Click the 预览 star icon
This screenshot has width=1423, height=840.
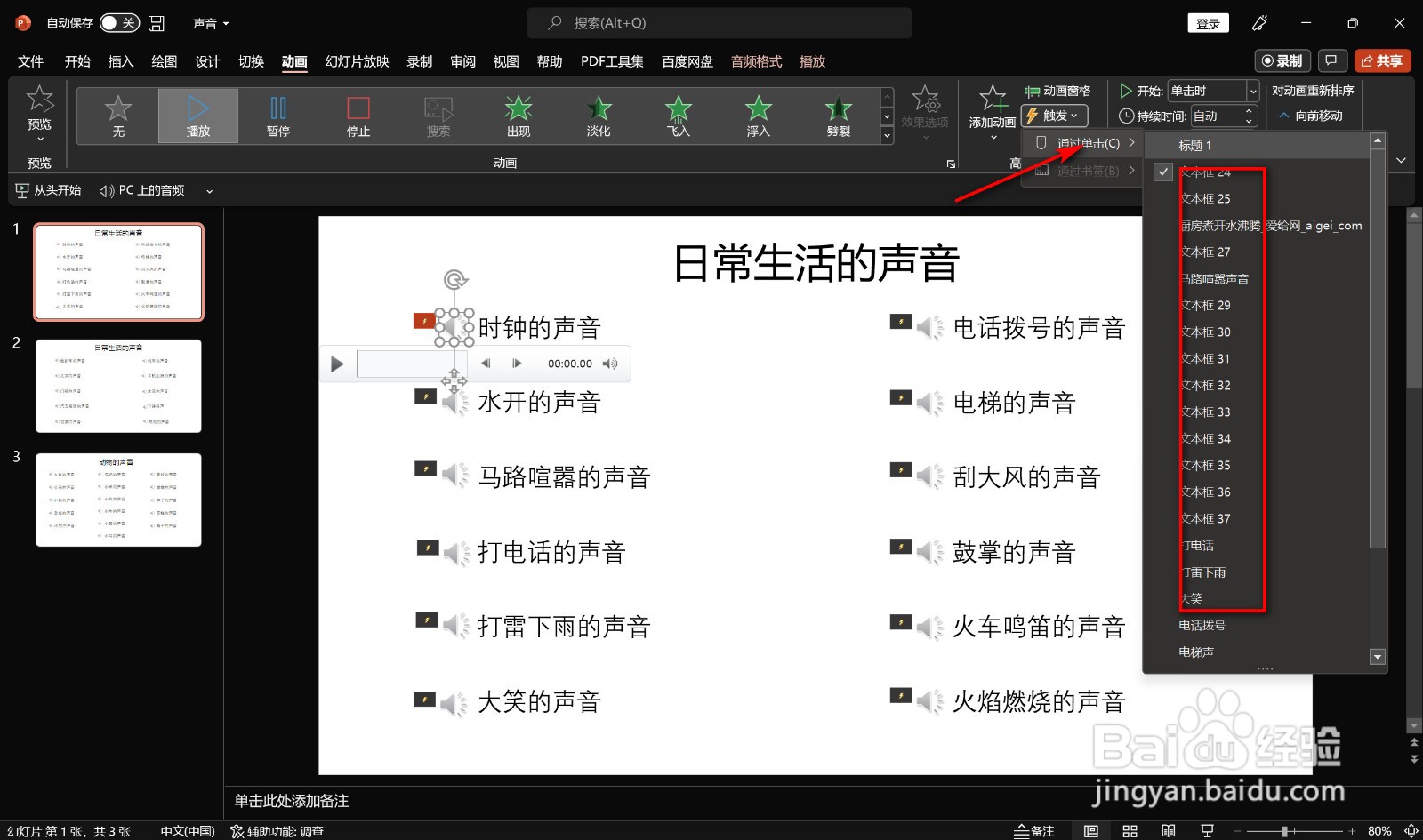(x=39, y=100)
